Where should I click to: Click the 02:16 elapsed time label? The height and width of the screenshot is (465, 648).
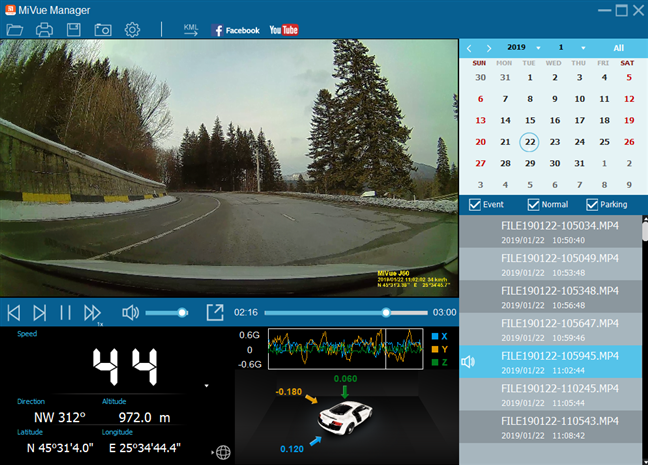(245, 312)
